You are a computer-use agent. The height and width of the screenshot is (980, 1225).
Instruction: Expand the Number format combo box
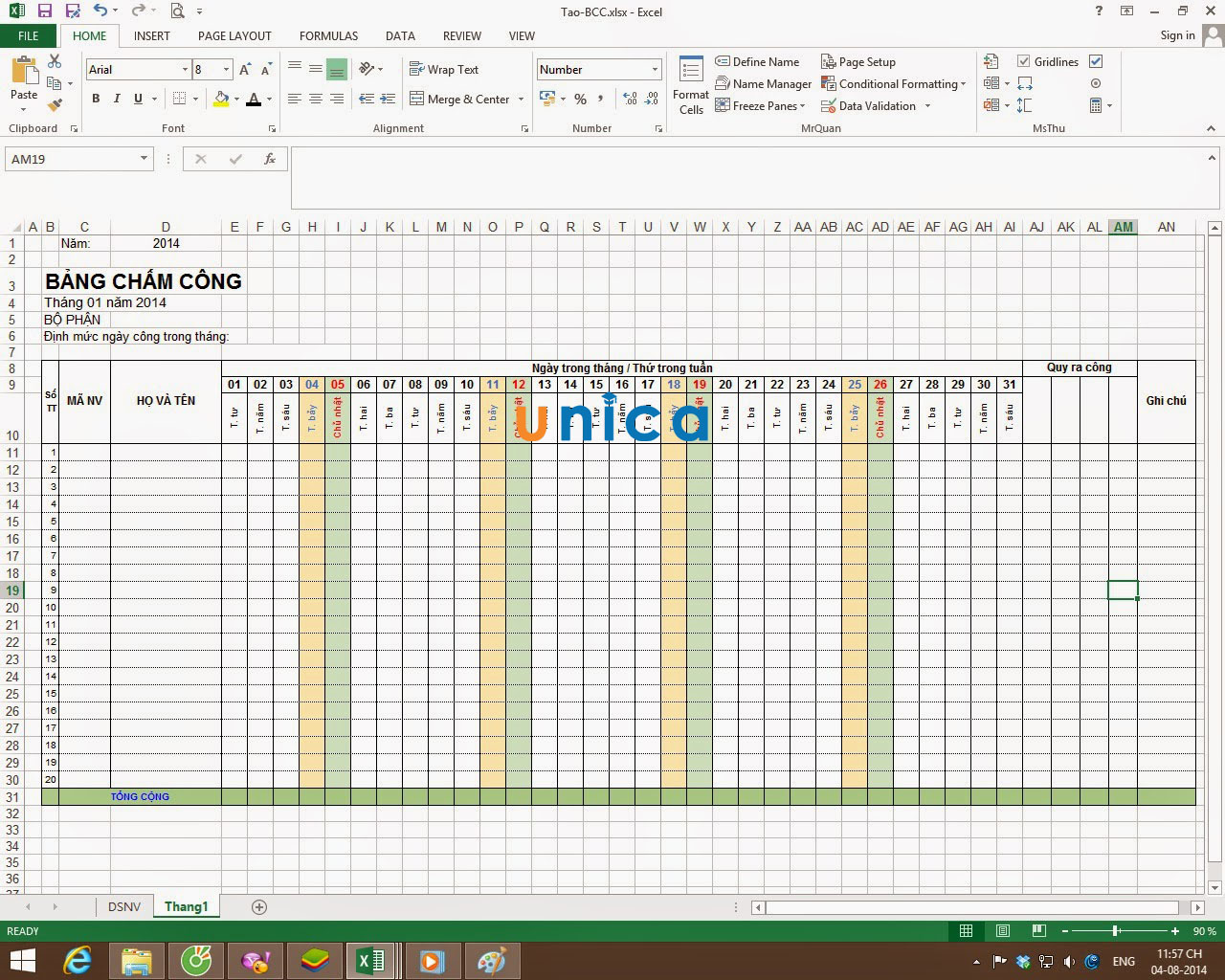(x=655, y=70)
